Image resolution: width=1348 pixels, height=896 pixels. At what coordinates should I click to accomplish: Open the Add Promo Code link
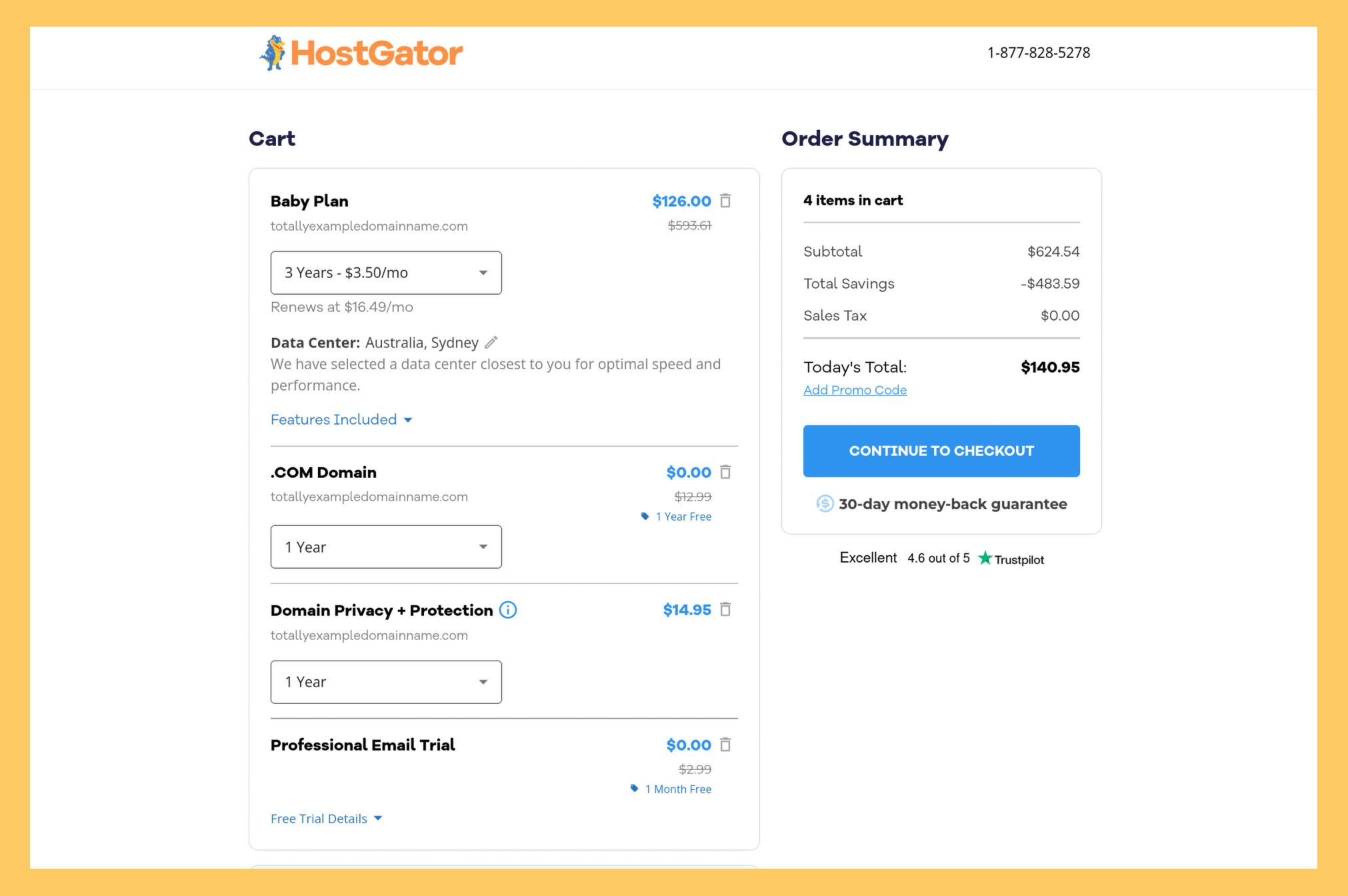click(x=855, y=390)
